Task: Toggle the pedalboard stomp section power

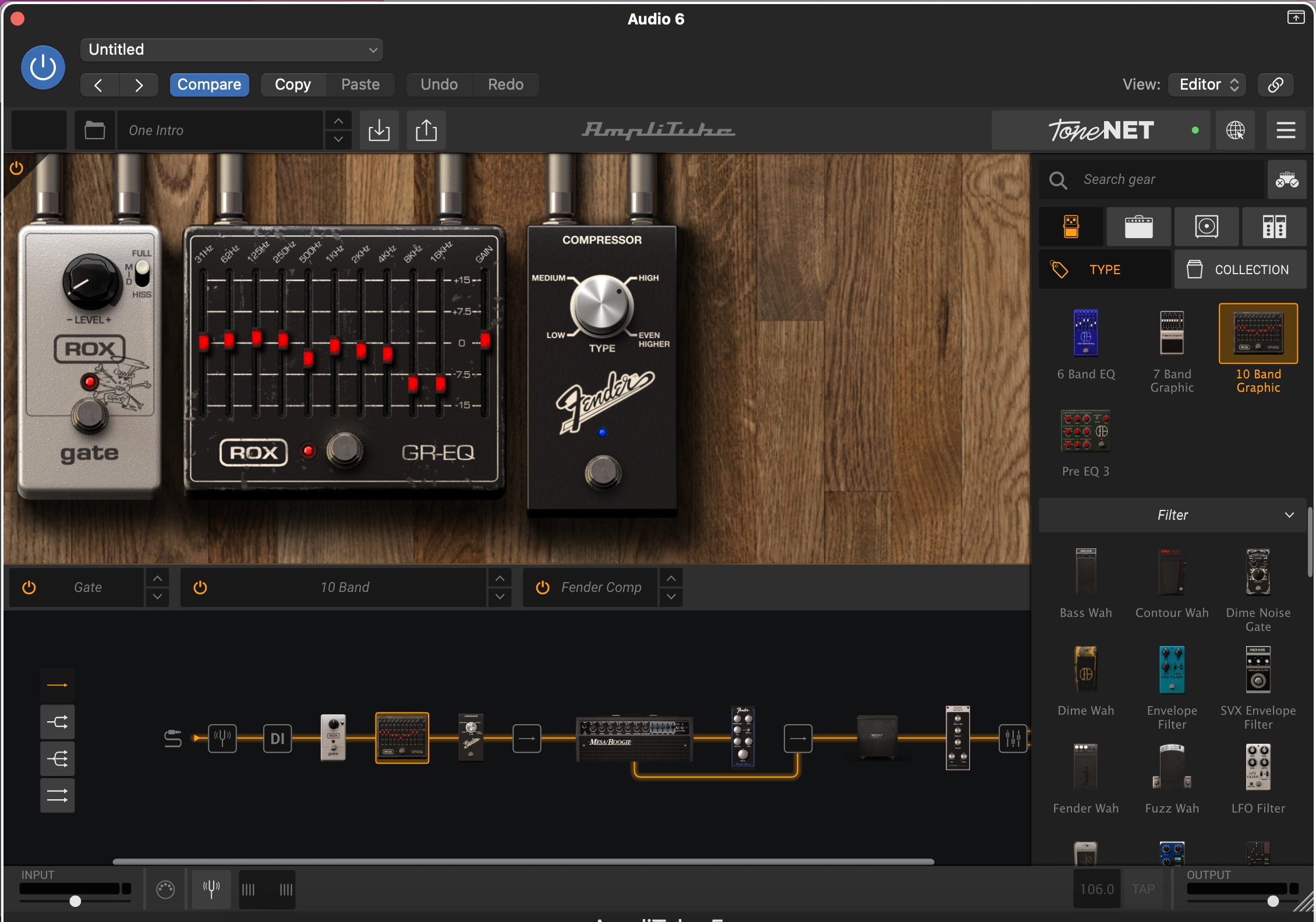Action: click(16, 168)
